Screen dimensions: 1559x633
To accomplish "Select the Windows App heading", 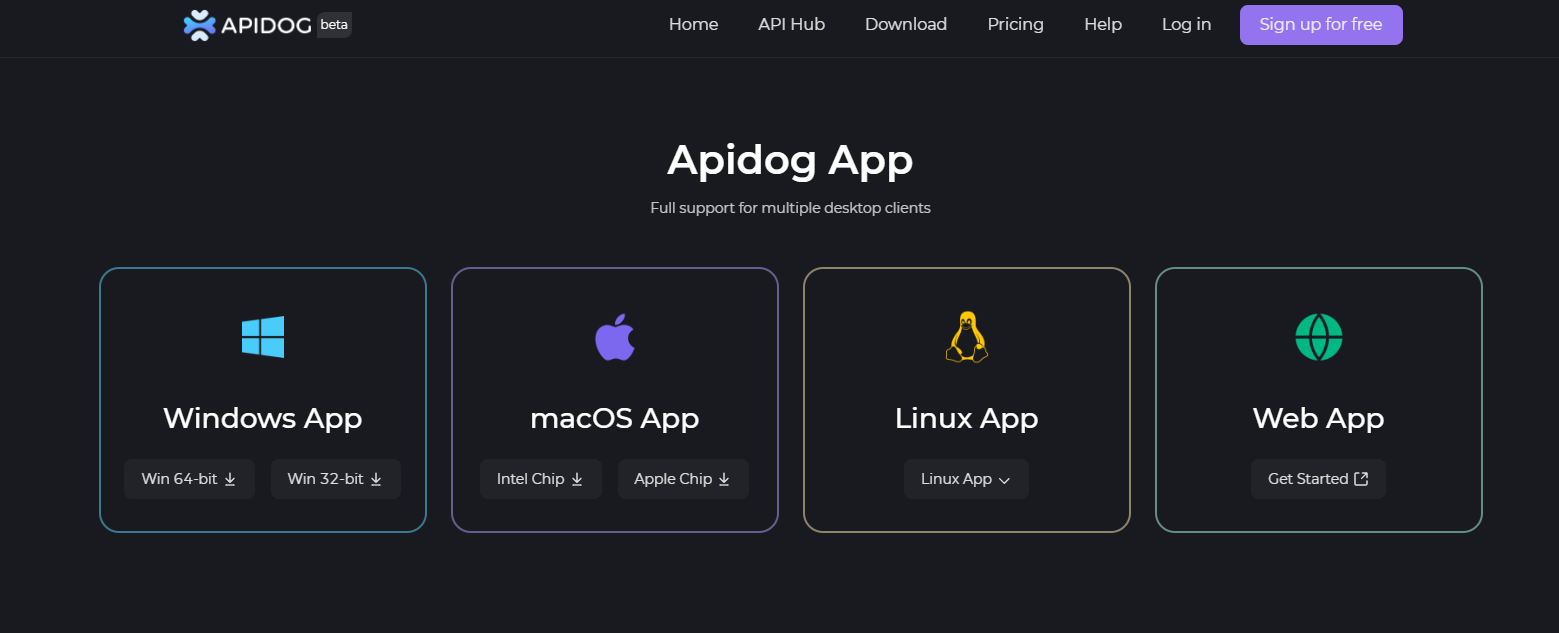I will point(263,418).
